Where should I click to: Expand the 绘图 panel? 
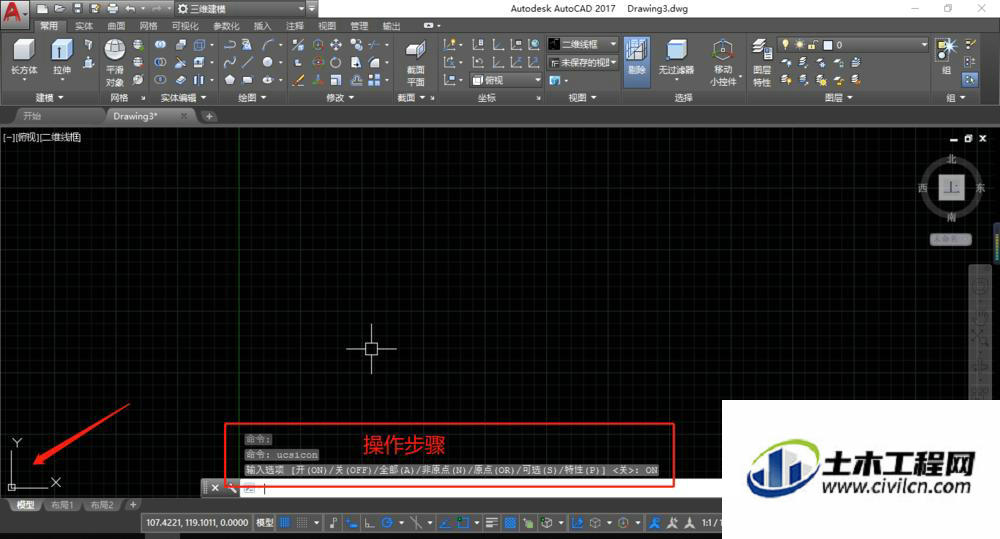click(252, 98)
